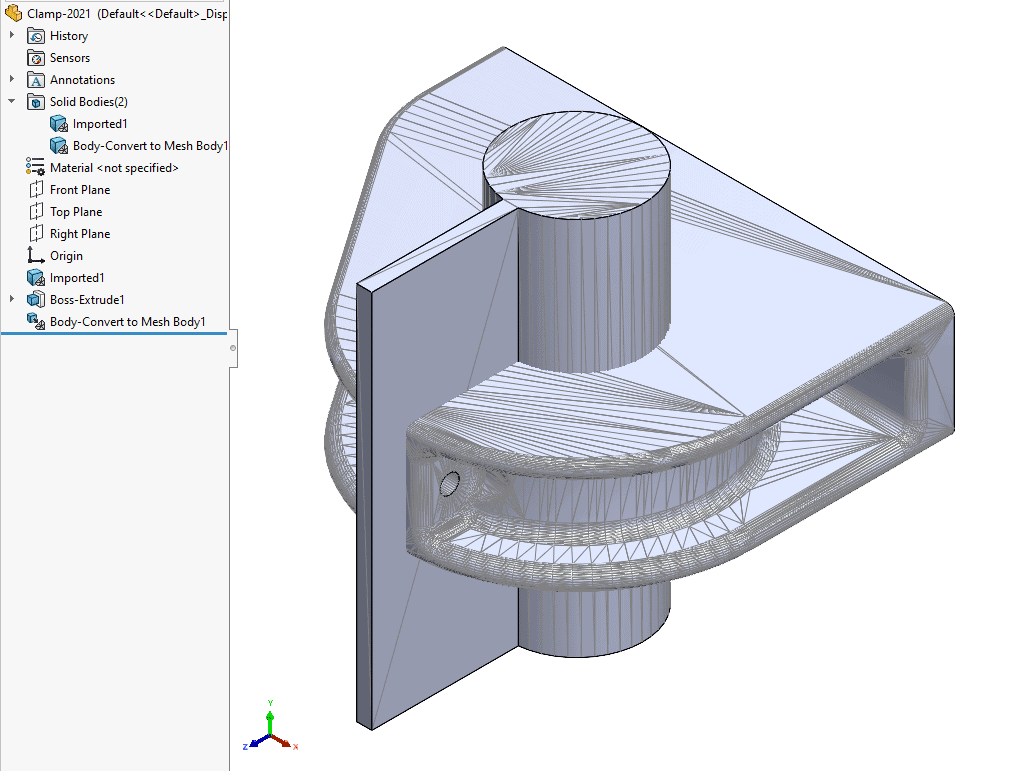This screenshot has height=771, width=1026.
Task: Expand the Boss-Extrude1 feature
Action: (12, 299)
